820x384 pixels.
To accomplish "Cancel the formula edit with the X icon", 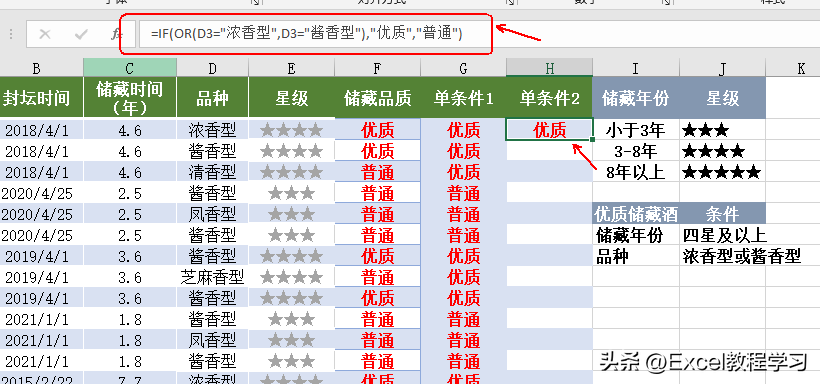I will [45, 35].
